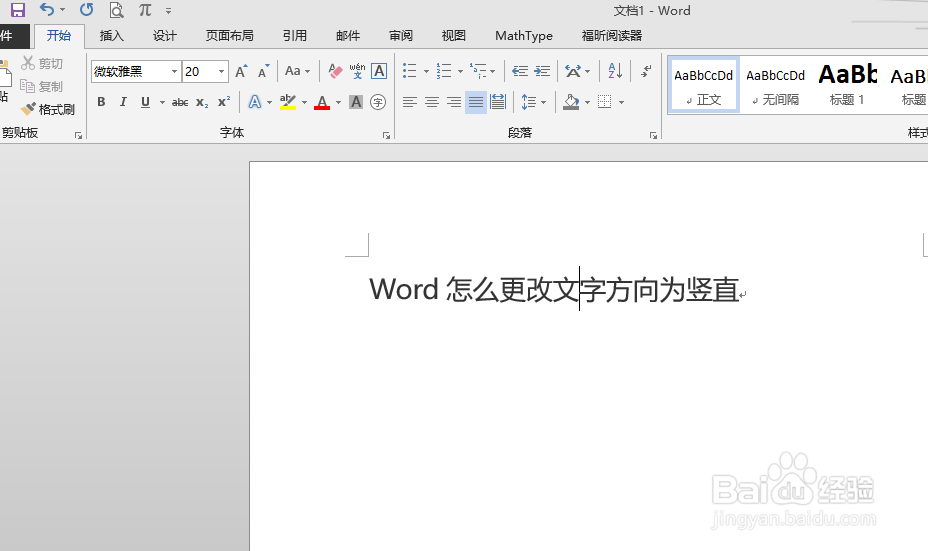The height and width of the screenshot is (551, 928).
Task: Clear all formatting with eraser icon
Action: click(x=335, y=71)
